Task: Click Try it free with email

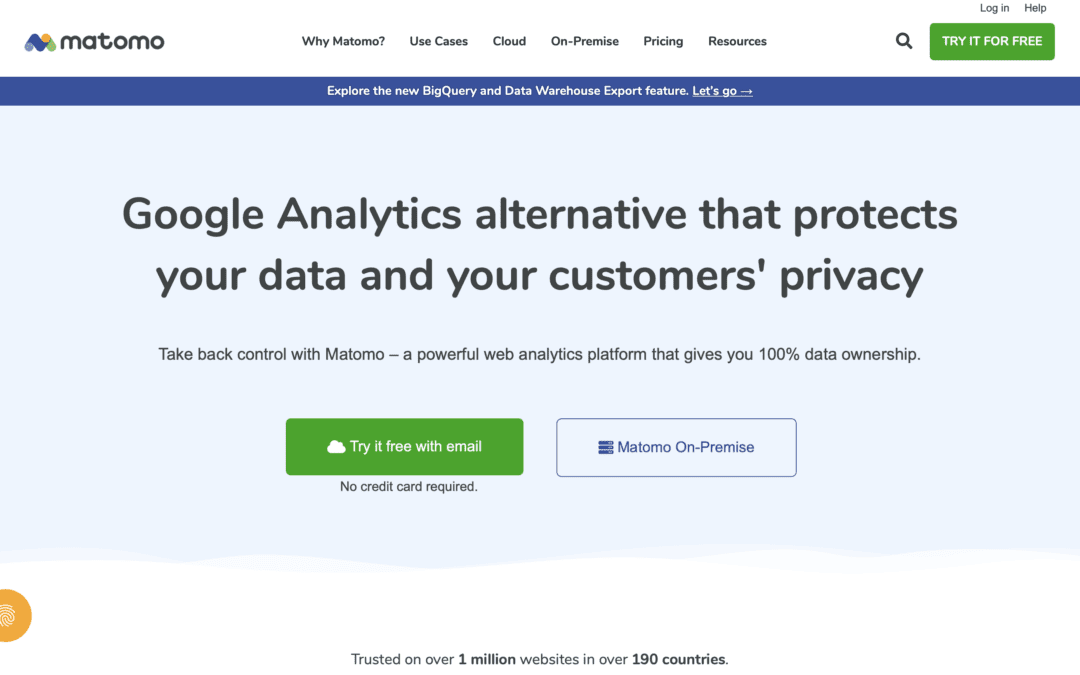Action: (x=404, y=446)
